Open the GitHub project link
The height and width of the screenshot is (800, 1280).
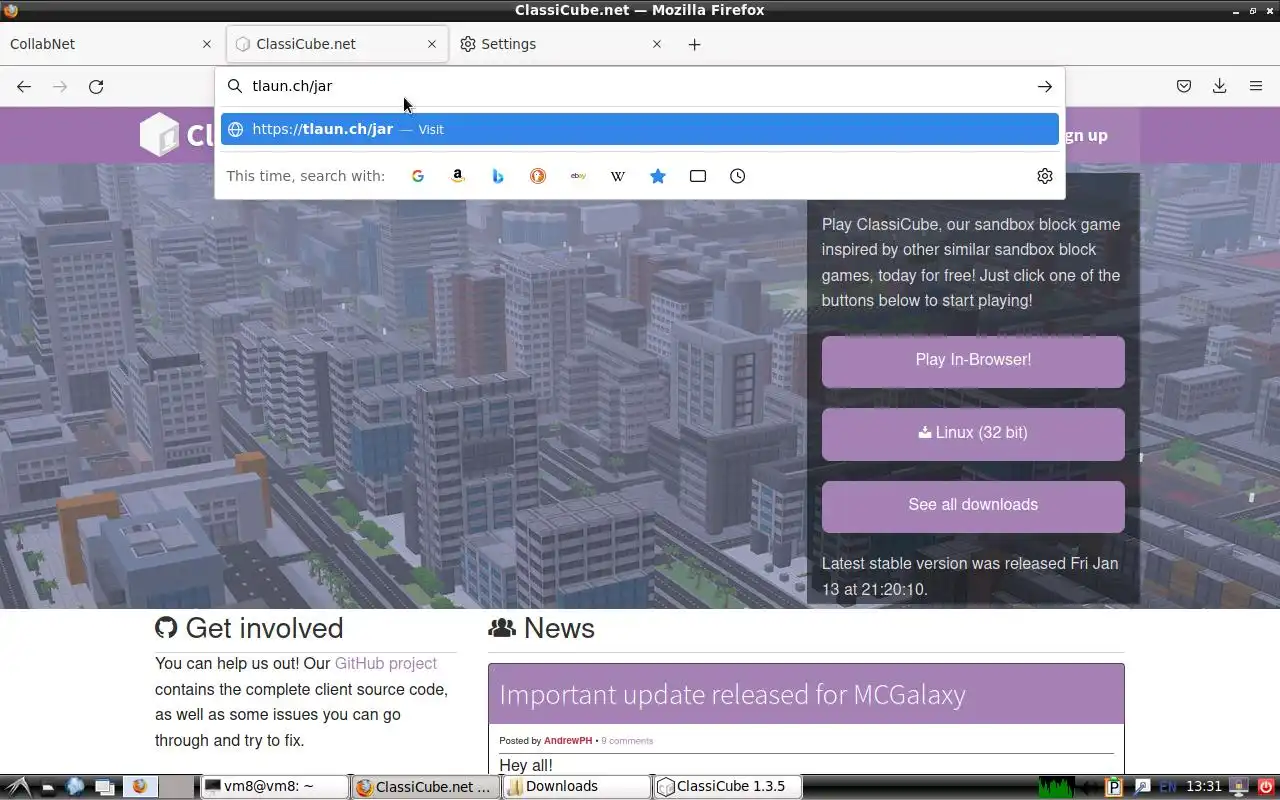[386, 664]
